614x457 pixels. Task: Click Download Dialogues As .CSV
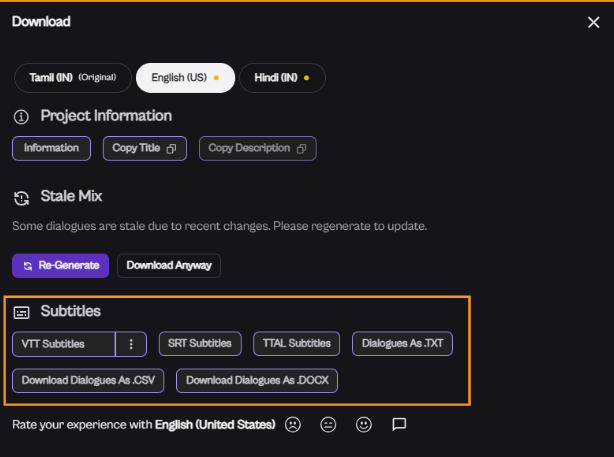tap(88, 381)
